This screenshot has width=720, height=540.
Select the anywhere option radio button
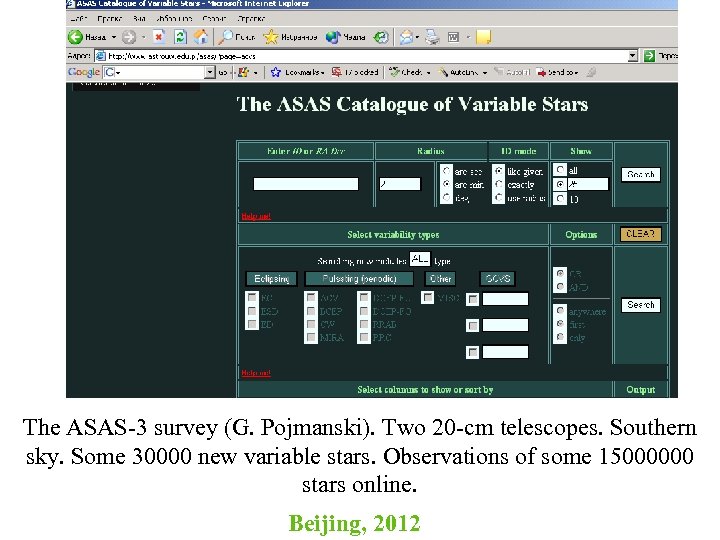(560, 311)
